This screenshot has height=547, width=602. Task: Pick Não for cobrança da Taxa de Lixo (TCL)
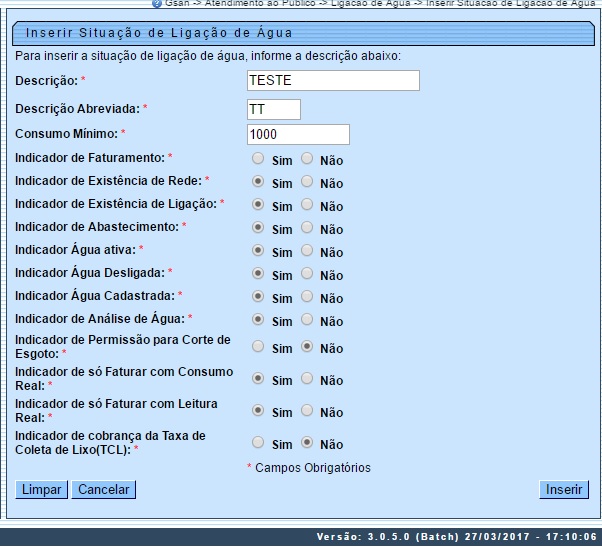(307, 443)
